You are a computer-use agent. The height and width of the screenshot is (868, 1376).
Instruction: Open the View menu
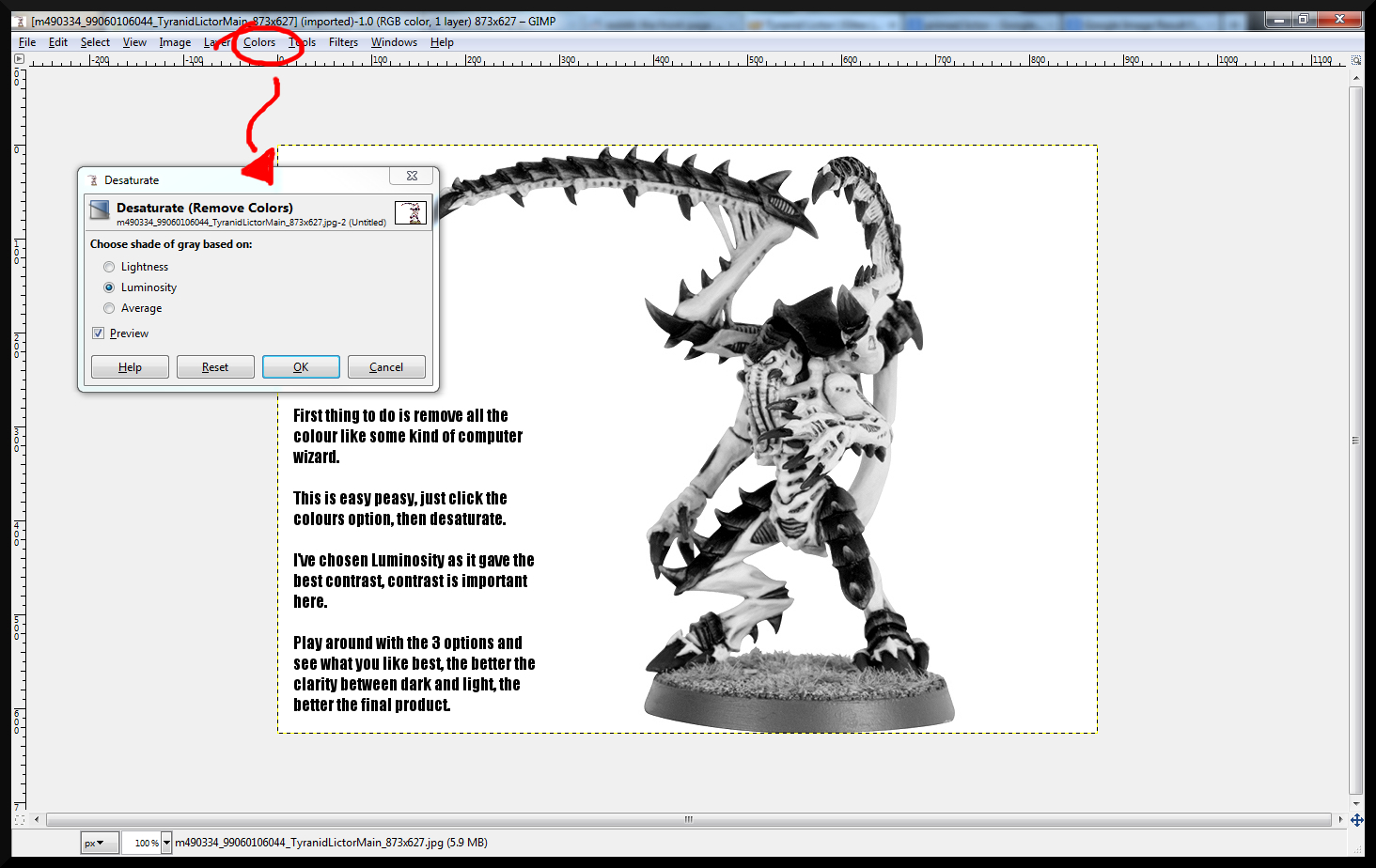click(134, 42)
